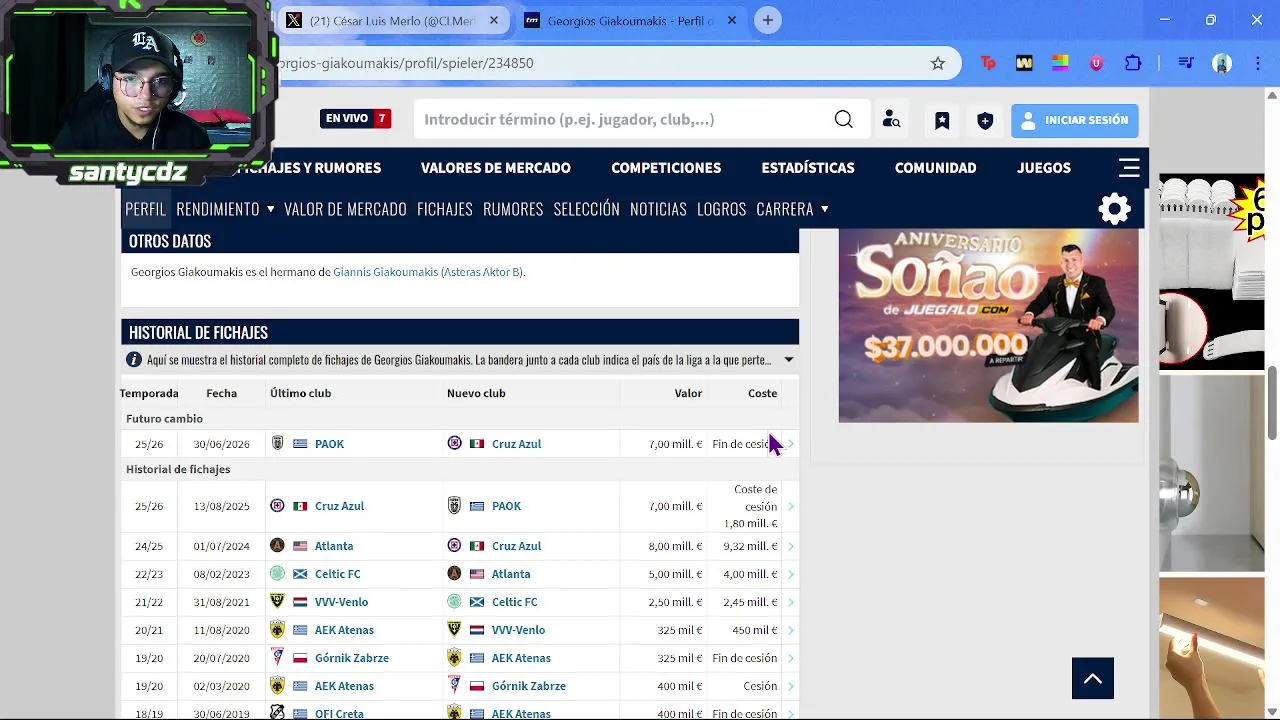Click the info icon beside transfer description
1280x720 pixels.
coord(134,360)
